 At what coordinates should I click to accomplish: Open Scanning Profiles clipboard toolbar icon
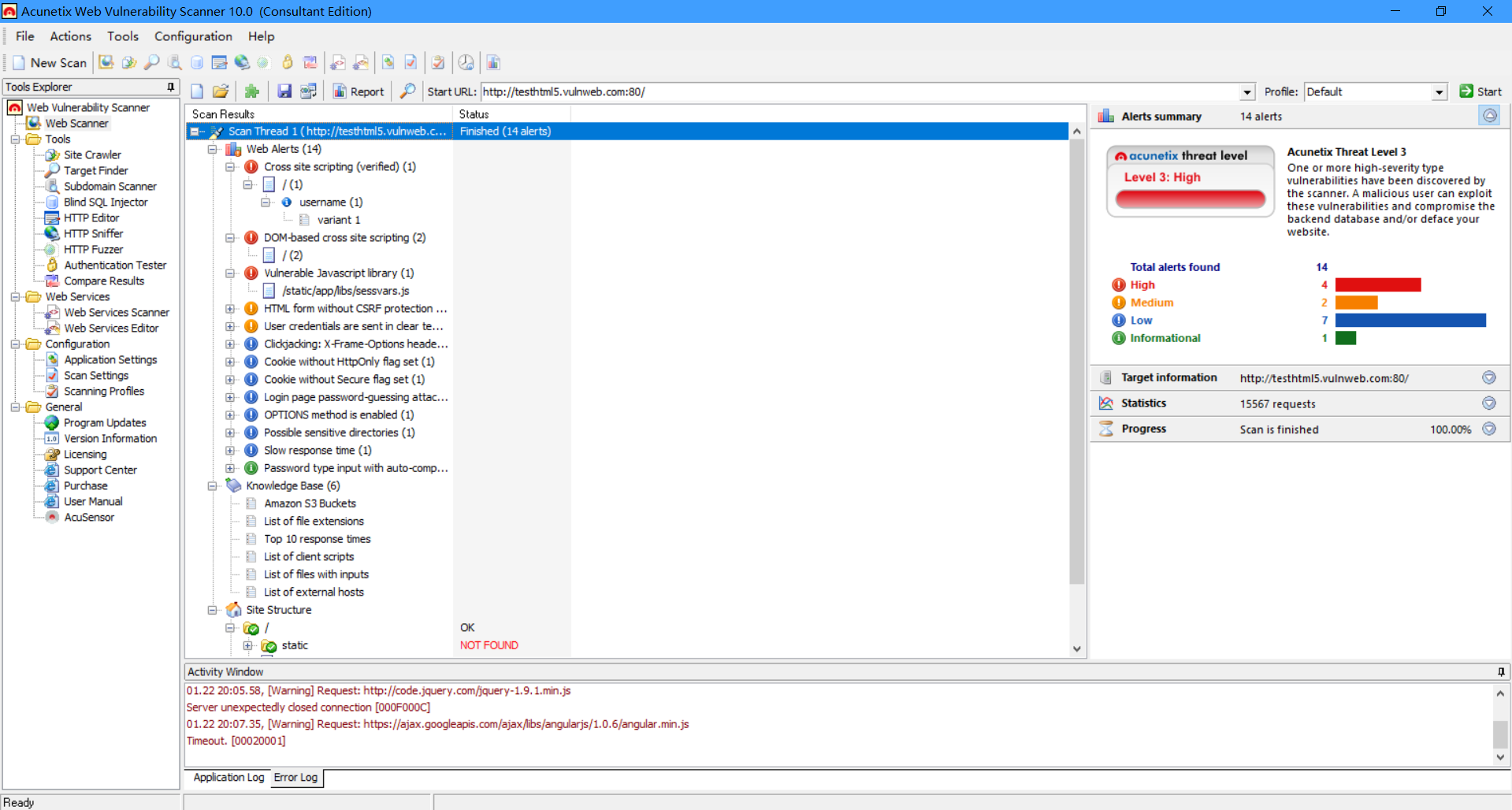438,63
